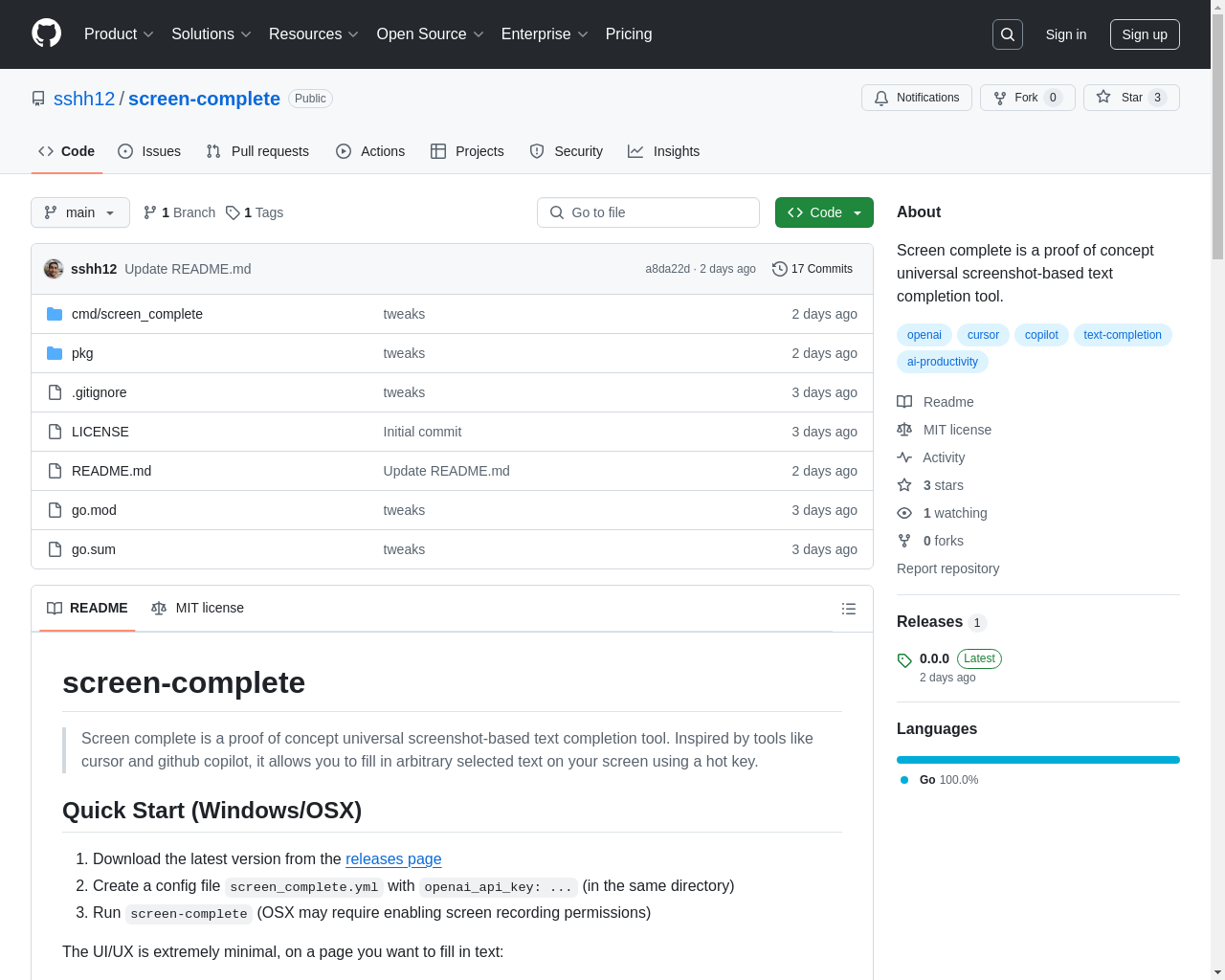The width and height of the screenshot is (1225, 980).
Task: Click the repository icon beside sshh12
Action: (x=38, y=99)
